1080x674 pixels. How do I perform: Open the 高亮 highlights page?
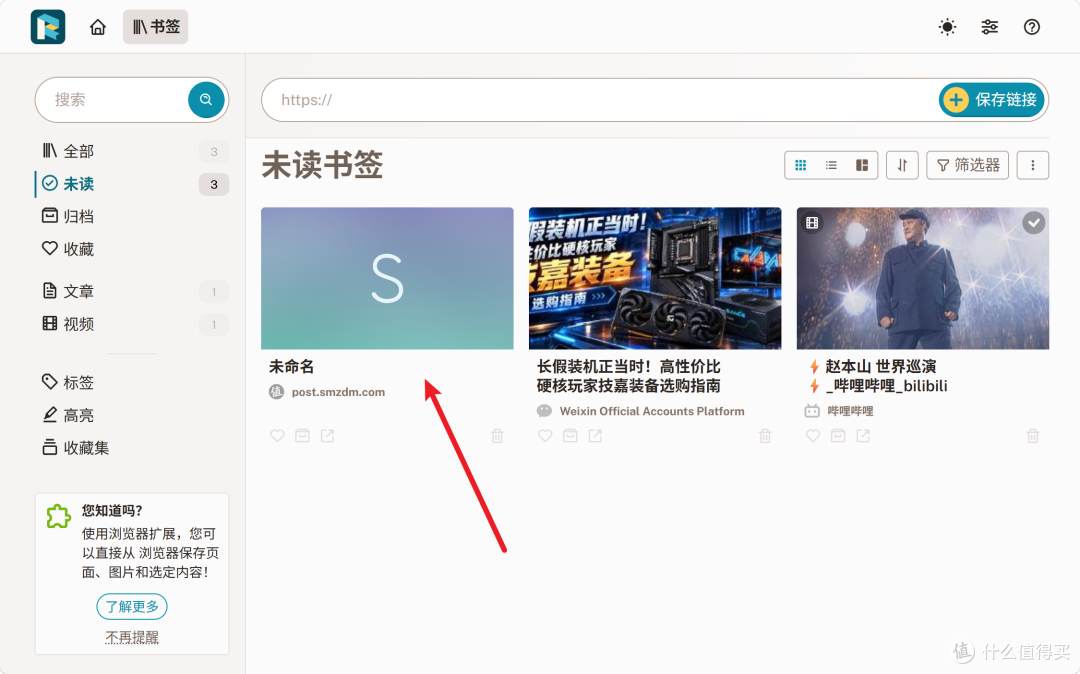[x=132, y=415]
